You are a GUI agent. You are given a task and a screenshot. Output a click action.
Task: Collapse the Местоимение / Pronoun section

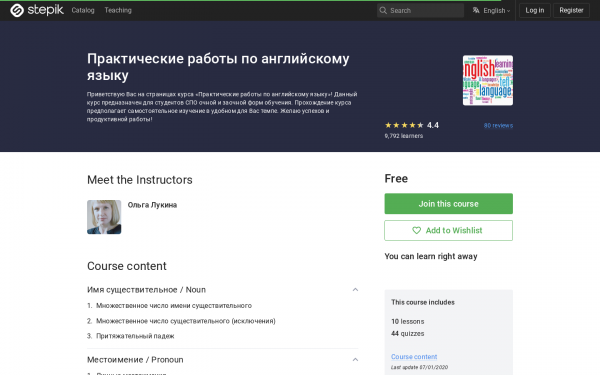tap(355, 360)
